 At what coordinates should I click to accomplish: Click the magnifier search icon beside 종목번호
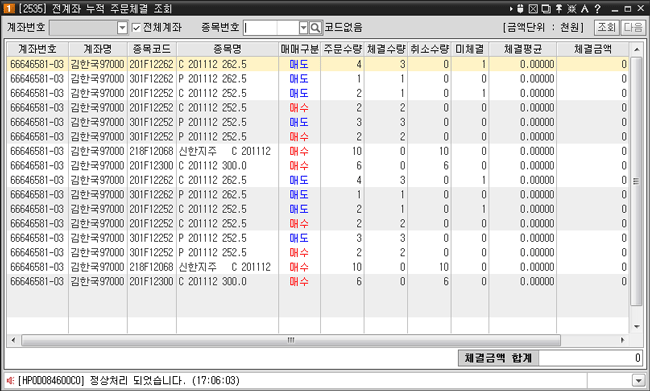click(315, 28)
